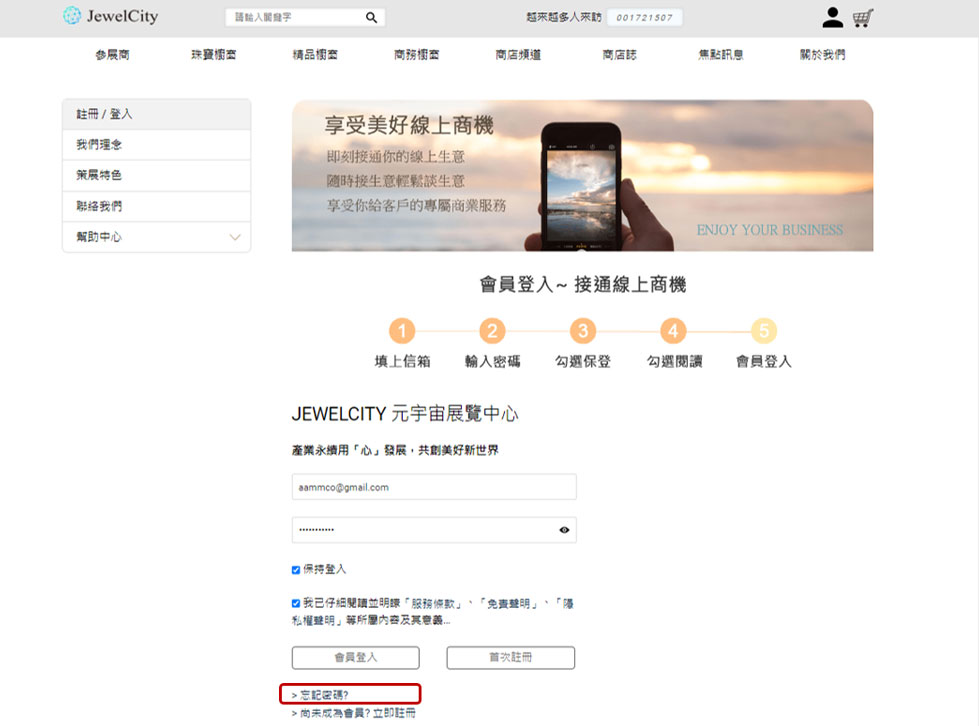Select 聯絡我們 in sidebar

pyautogui.click(x=157, y=206)
